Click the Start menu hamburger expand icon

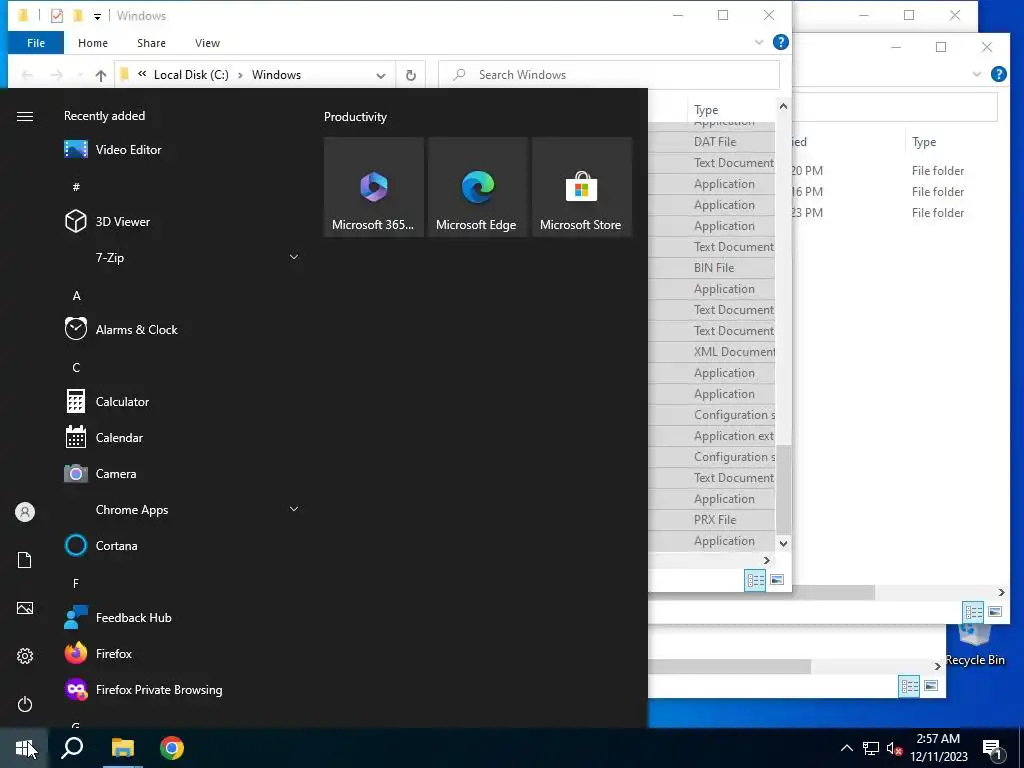(25, 116)
